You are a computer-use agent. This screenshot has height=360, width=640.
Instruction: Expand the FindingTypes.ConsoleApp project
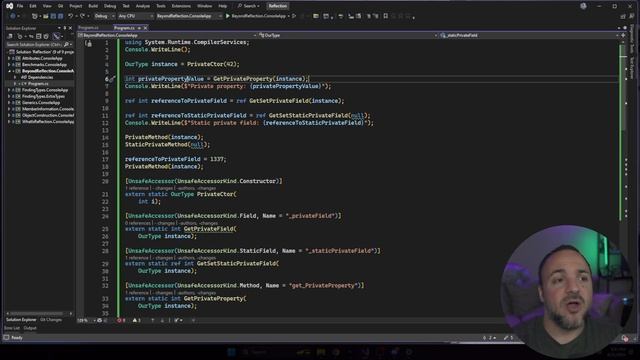[x=9, y=90]
